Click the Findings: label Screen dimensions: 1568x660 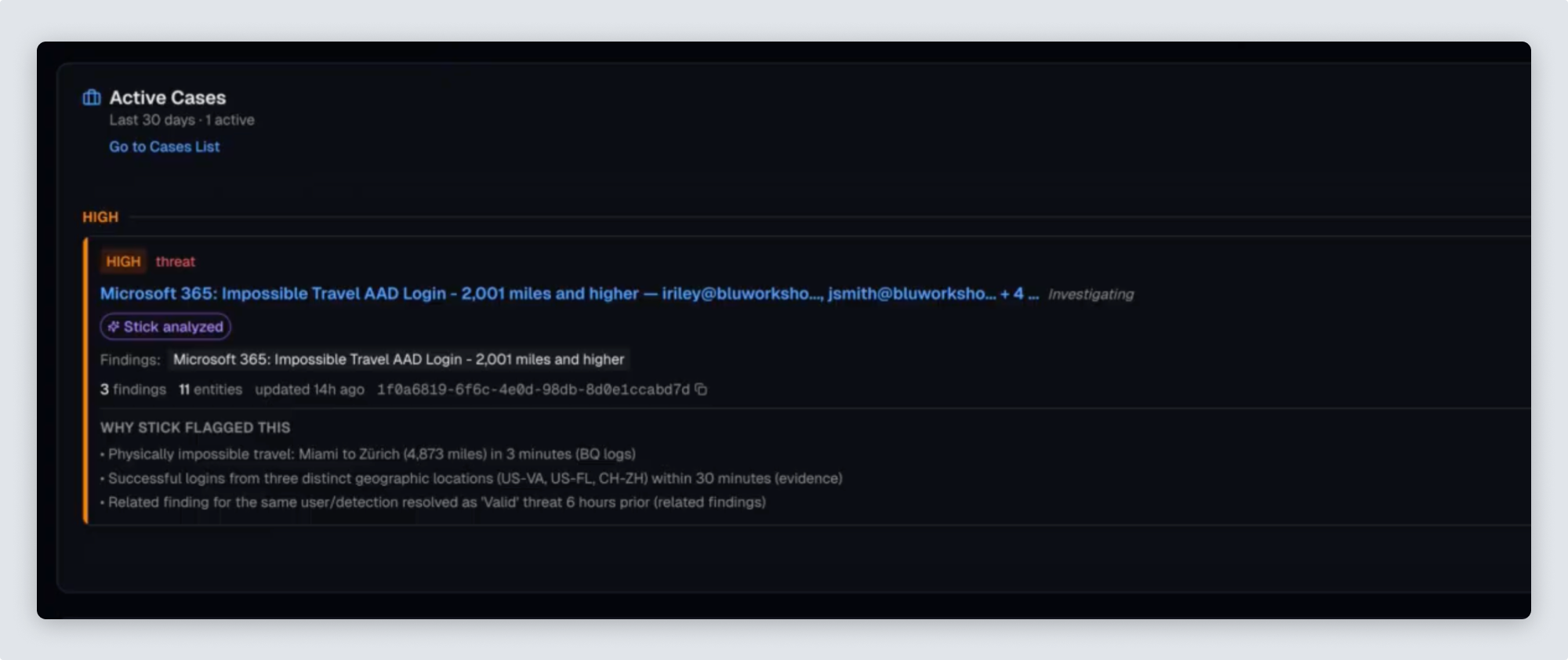pos(130,360)
